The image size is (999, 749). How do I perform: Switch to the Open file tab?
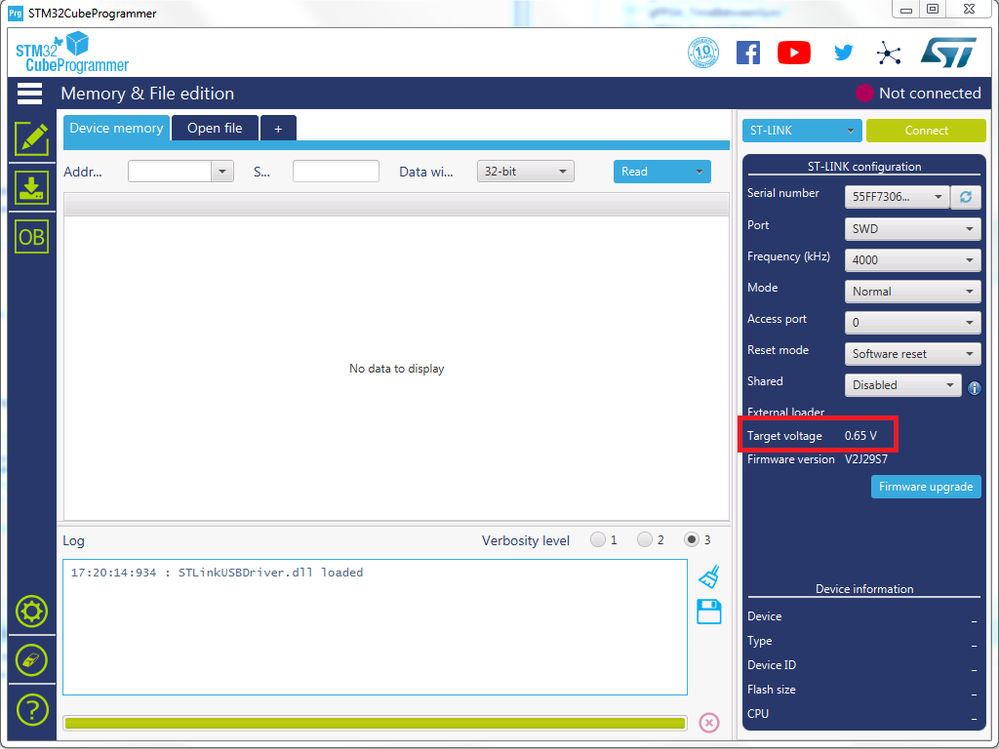click(x=215, y=128)
